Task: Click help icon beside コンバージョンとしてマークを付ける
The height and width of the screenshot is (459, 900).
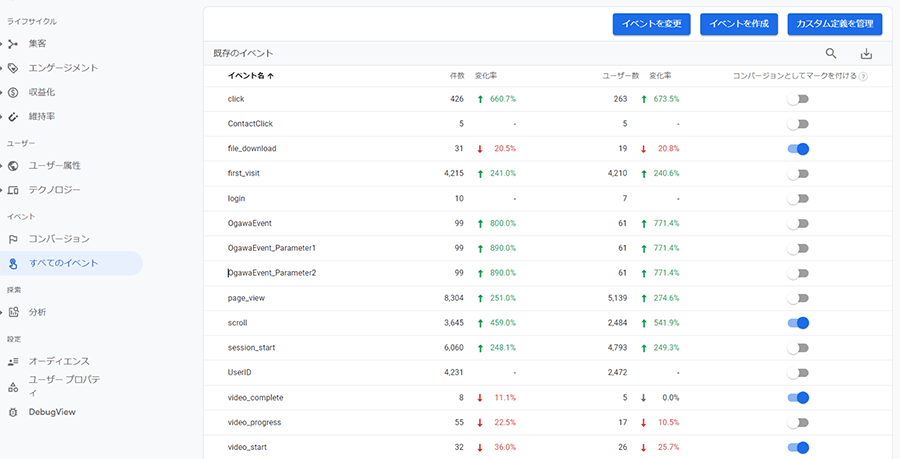Action: pos(863,76)
